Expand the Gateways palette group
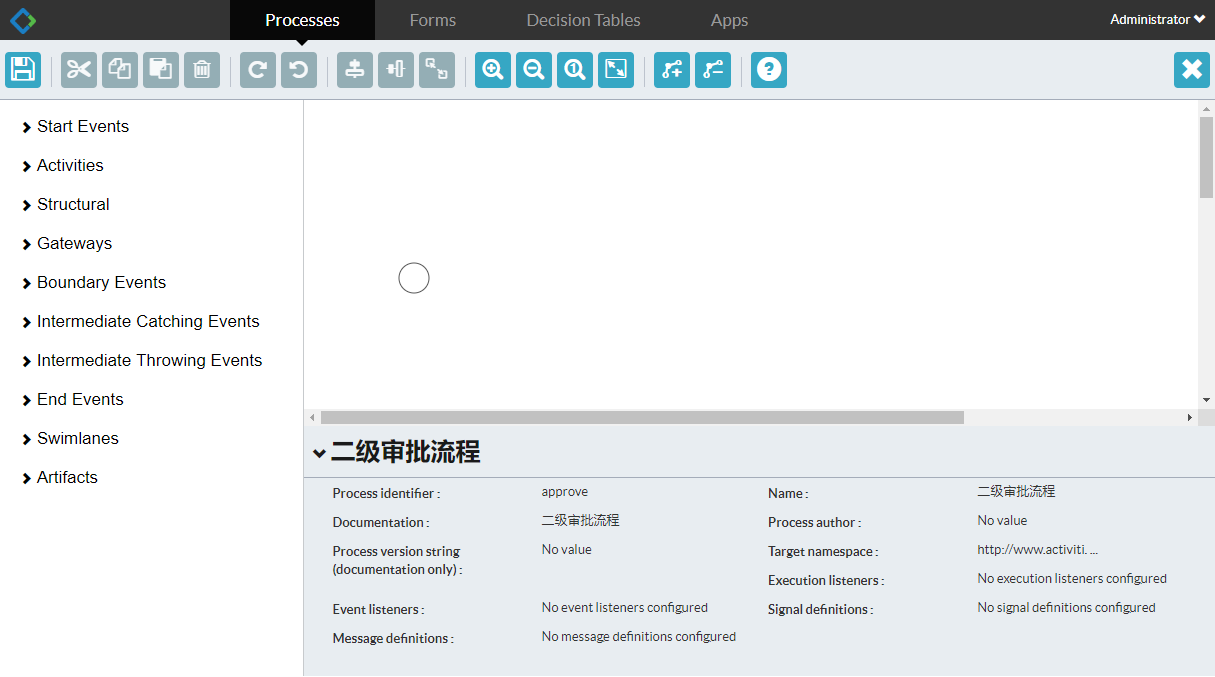Viewport: 1215px width, 677px height. coord(74,244)
